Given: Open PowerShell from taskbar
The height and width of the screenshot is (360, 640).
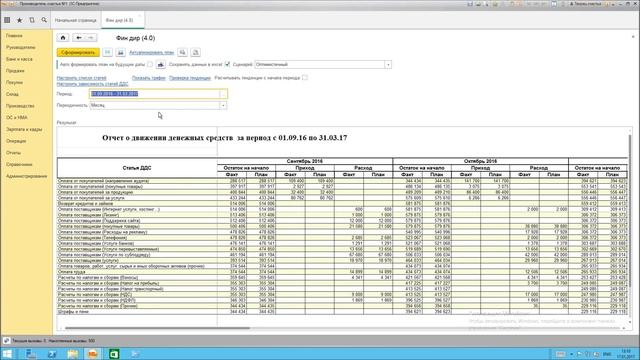Looking at the screenshot, I should click(52, 354).
